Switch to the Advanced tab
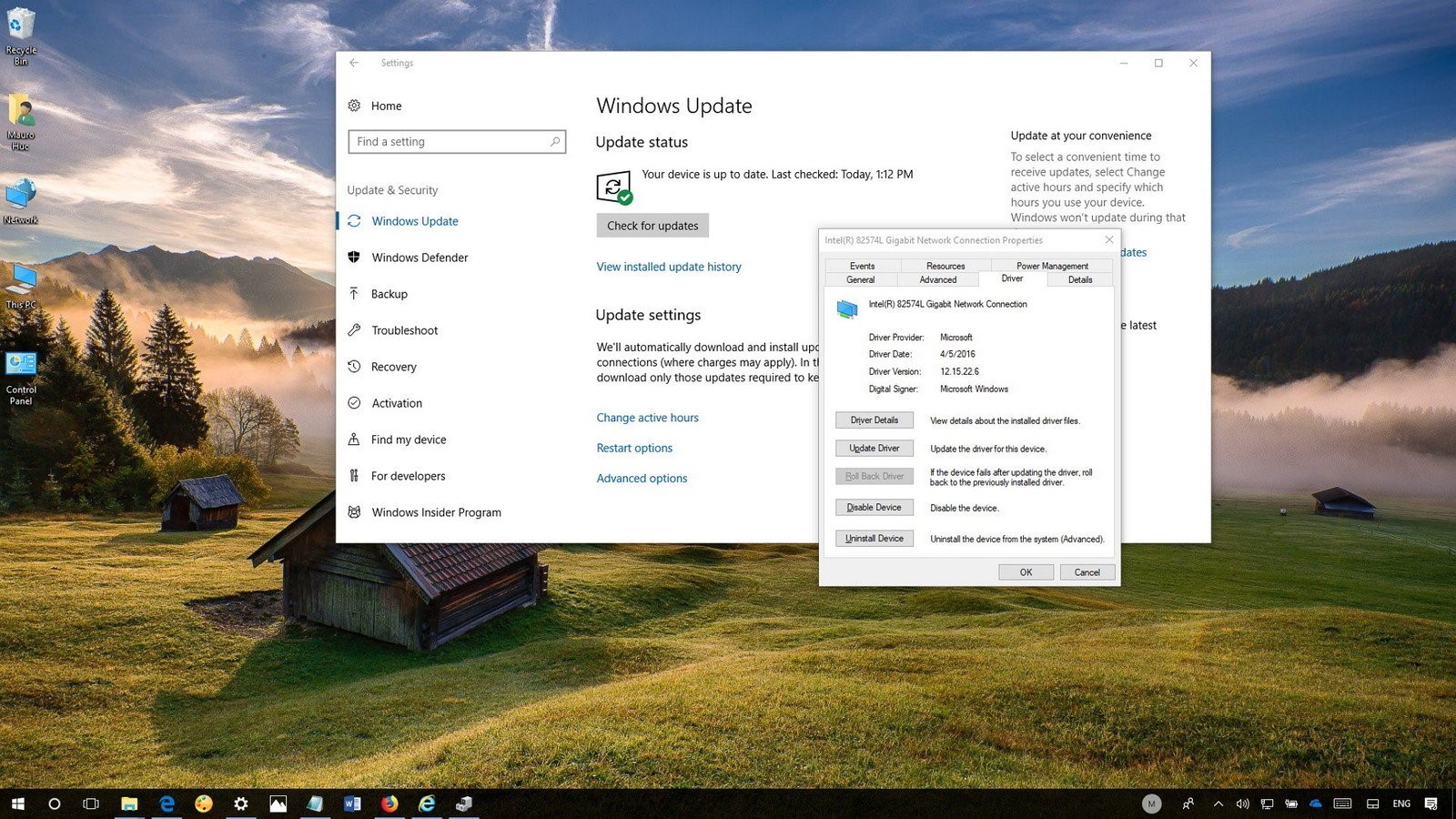The width and height of the screenshot is (1456, 819). 937,279
